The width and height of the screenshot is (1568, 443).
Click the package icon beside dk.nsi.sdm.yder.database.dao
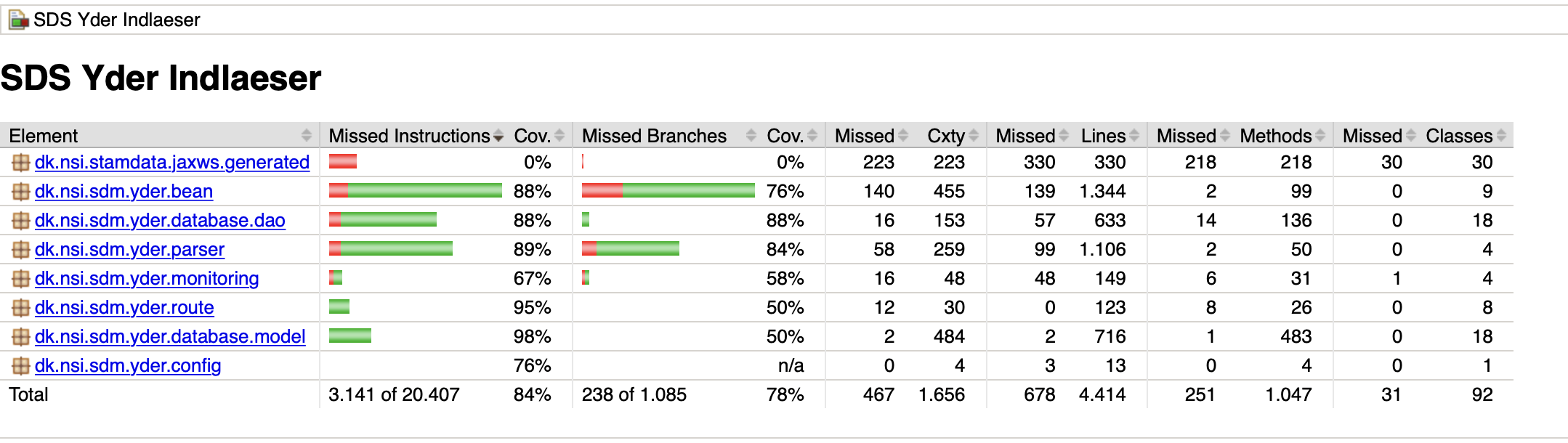[x=20, y=221]
